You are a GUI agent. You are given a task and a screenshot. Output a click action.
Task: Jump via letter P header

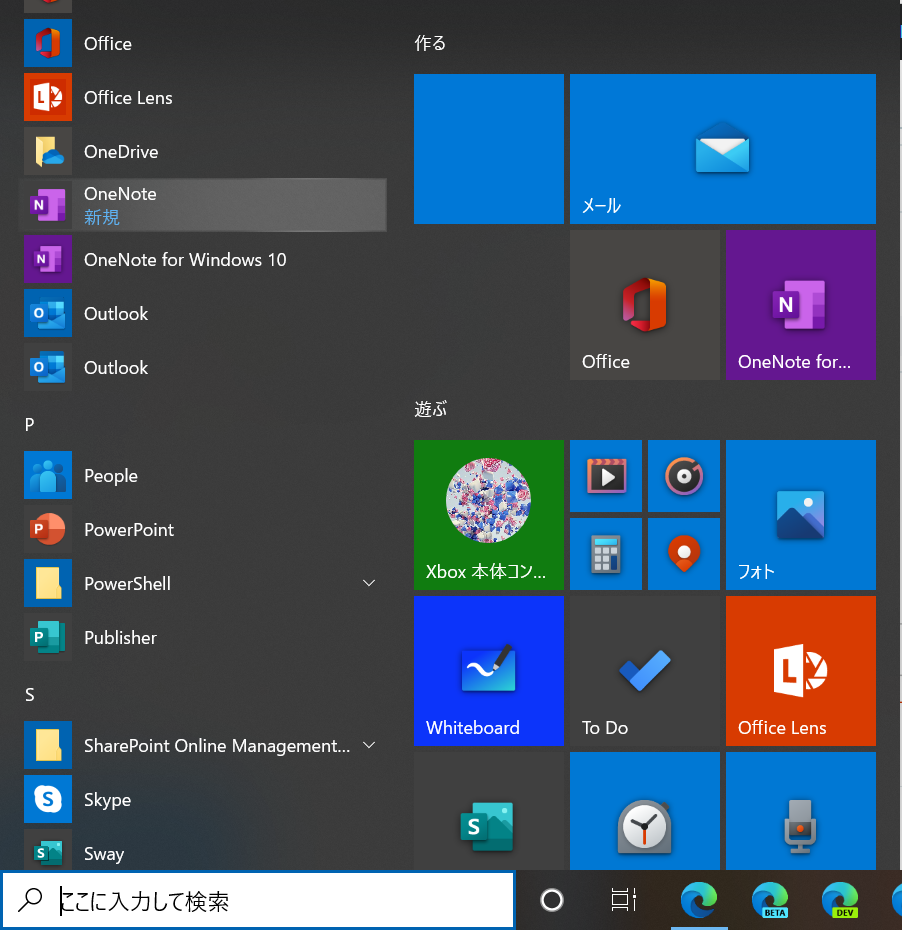tap(30, 425)
